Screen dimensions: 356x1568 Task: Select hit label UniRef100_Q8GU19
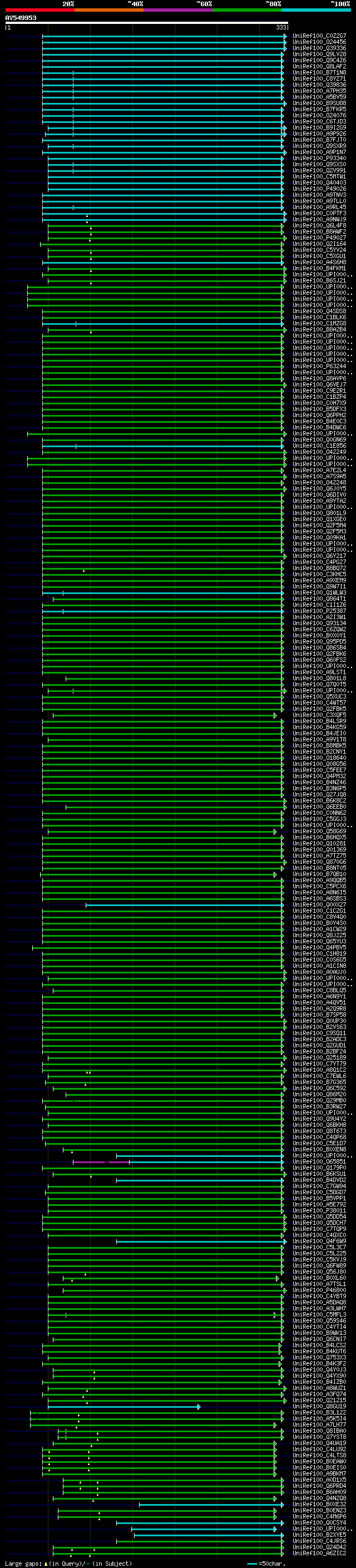pyautogui.click(x=319, y=1406)
